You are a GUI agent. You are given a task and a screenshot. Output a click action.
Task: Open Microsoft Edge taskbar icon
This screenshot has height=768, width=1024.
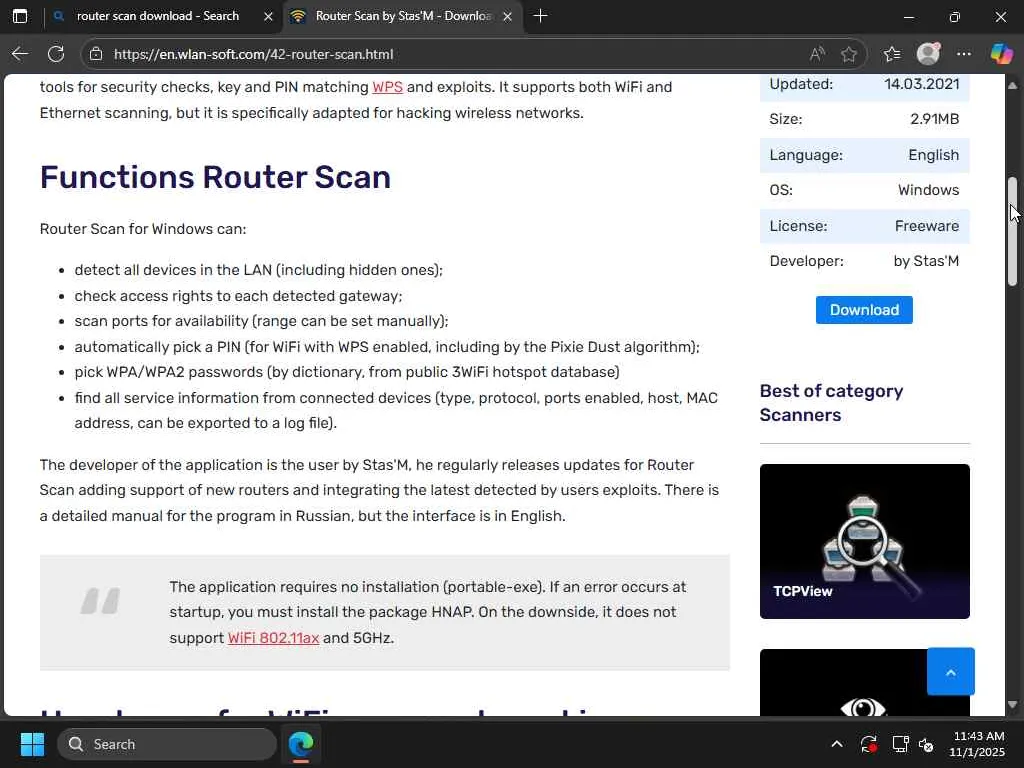[x=301, y=744]
